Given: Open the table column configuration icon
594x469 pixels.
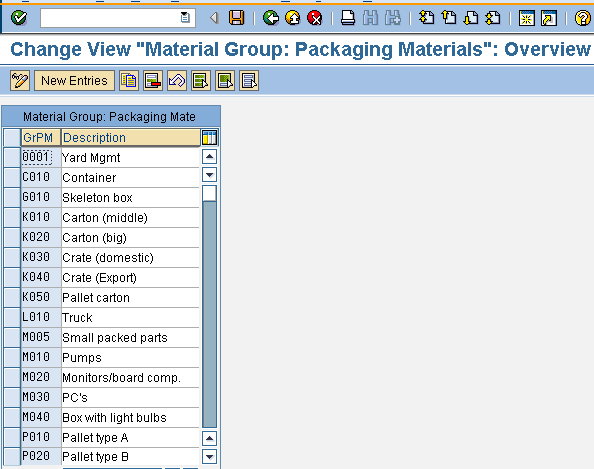Looking at the screenshot, I should point(209,138).
